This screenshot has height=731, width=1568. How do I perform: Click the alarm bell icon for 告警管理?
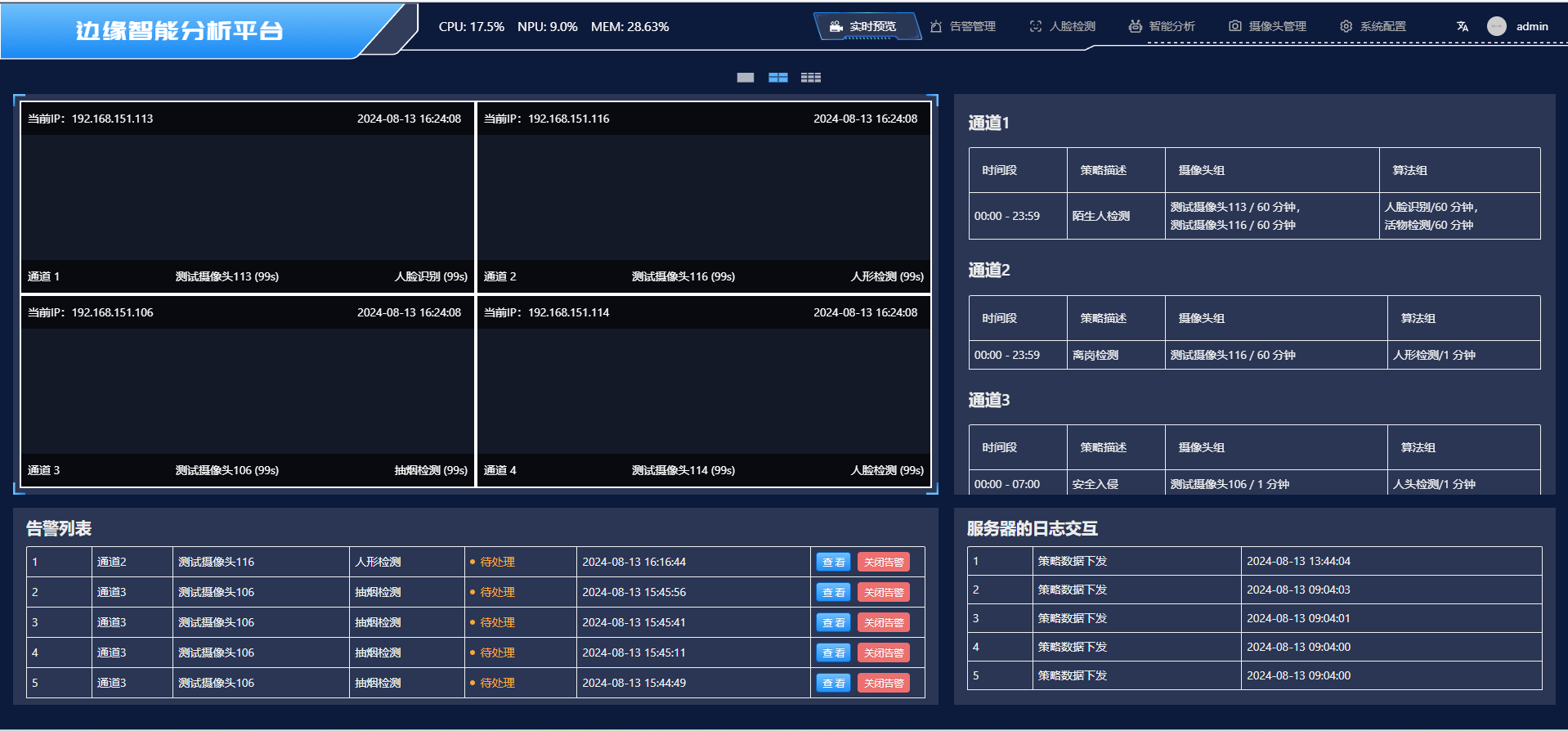coord(936,26)
